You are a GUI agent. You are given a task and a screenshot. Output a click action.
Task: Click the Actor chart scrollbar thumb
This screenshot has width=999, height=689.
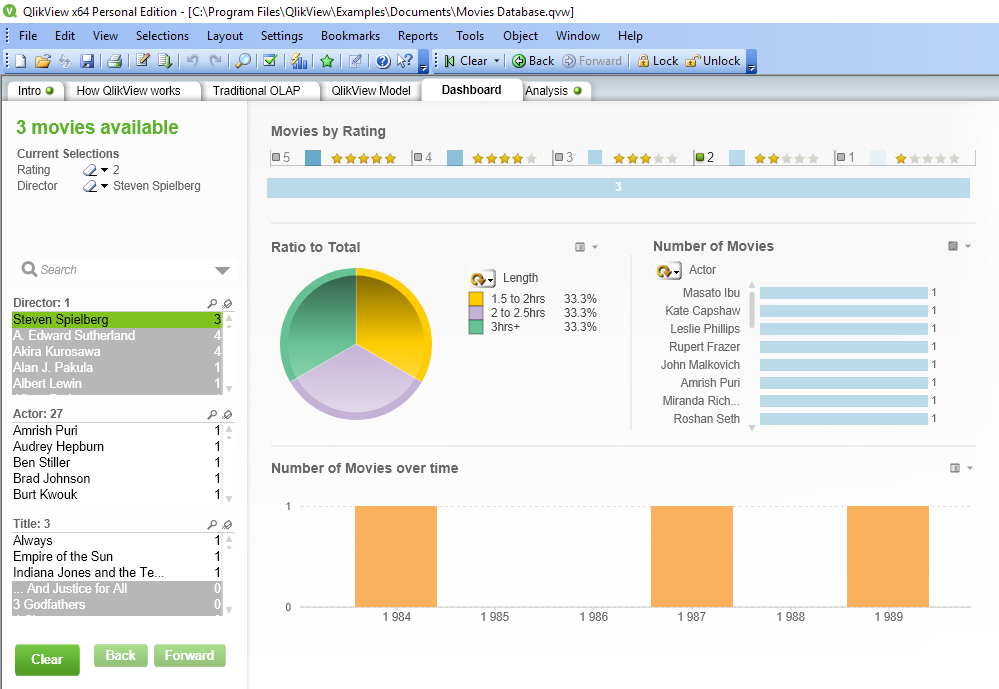pos(752,309)
